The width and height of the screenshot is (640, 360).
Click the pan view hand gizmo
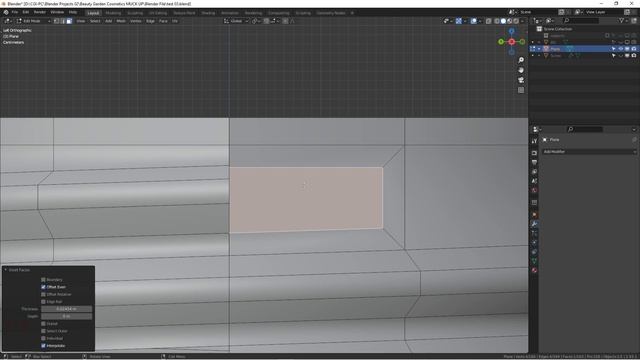521,70
